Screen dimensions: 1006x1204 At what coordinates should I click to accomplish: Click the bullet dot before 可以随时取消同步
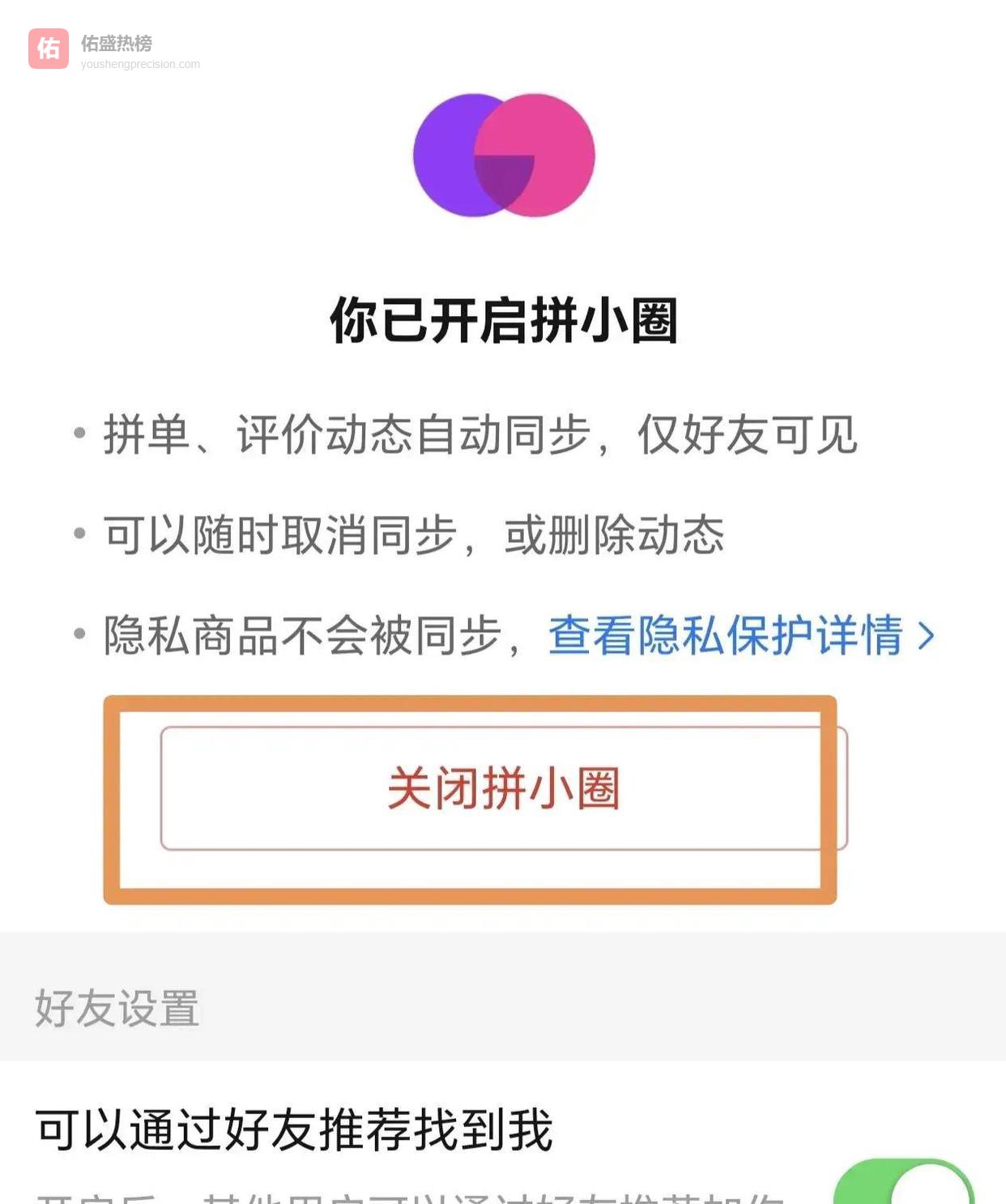pyautogui.click(x=79, y=533)
